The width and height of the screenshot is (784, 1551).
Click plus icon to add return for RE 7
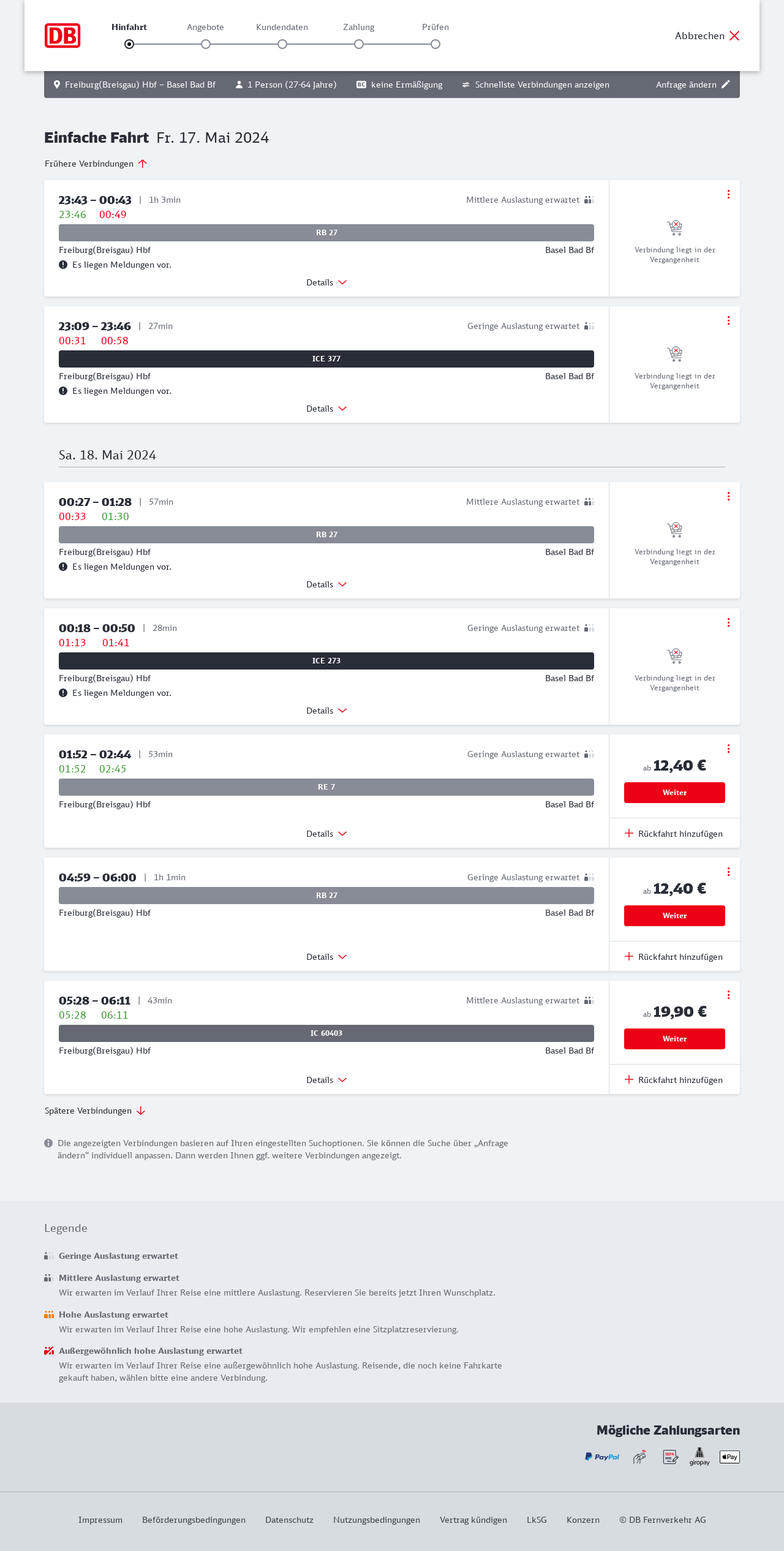click(628, 833)
